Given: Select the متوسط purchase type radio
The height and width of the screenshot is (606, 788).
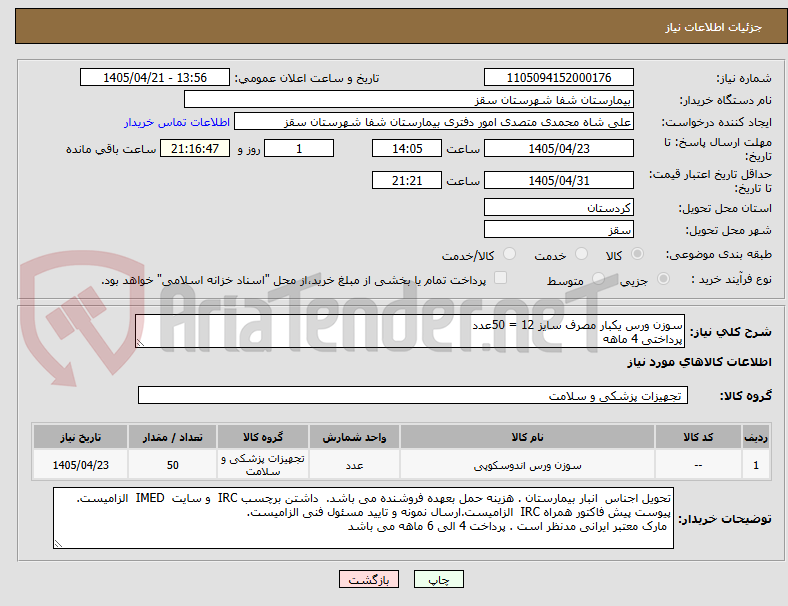Looking at the screenshot, I should [598, 278].
